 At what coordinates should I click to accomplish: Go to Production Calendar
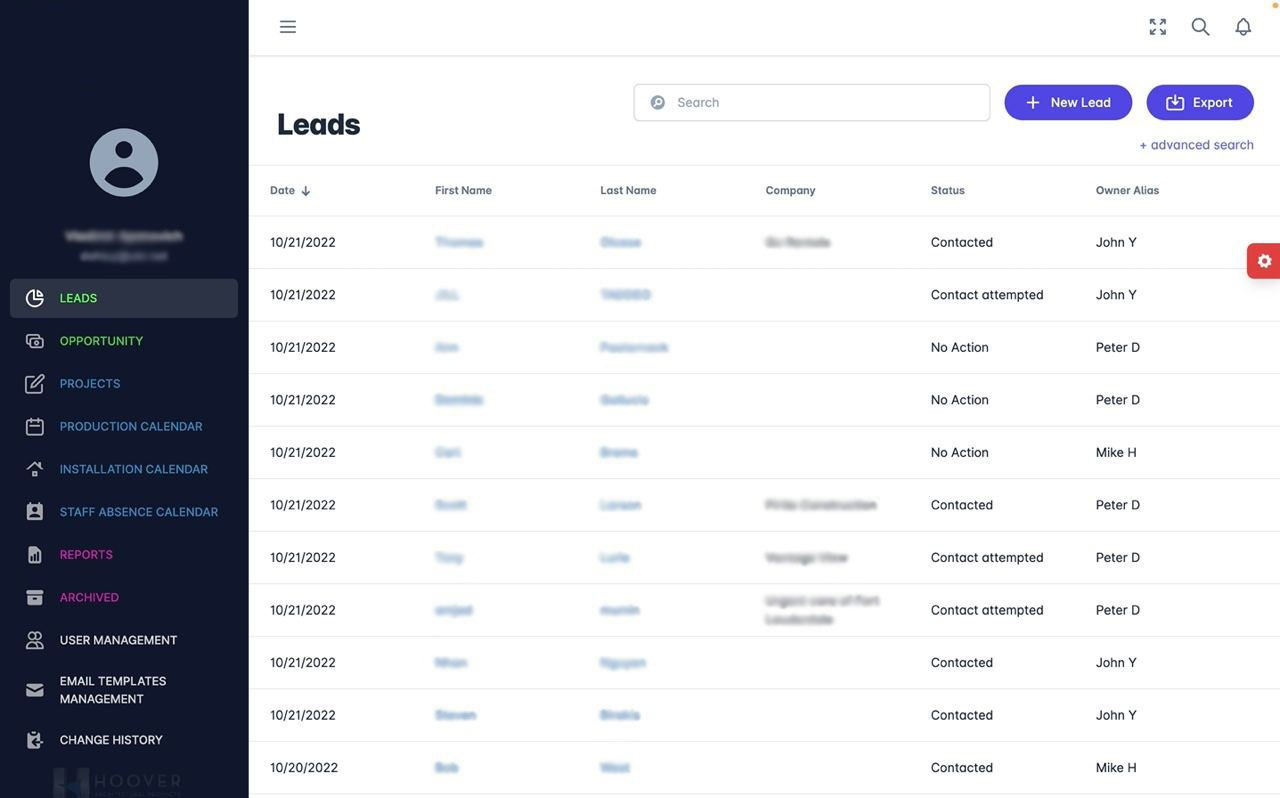tap(130, 427)
